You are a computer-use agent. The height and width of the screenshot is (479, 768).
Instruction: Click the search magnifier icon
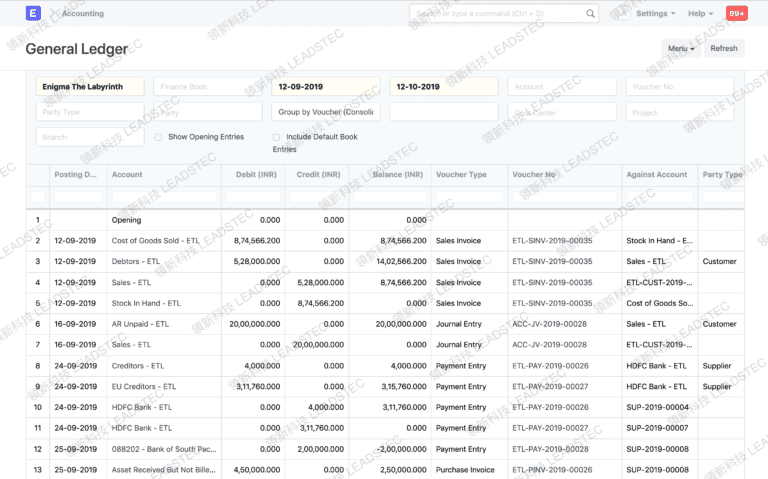590,14
